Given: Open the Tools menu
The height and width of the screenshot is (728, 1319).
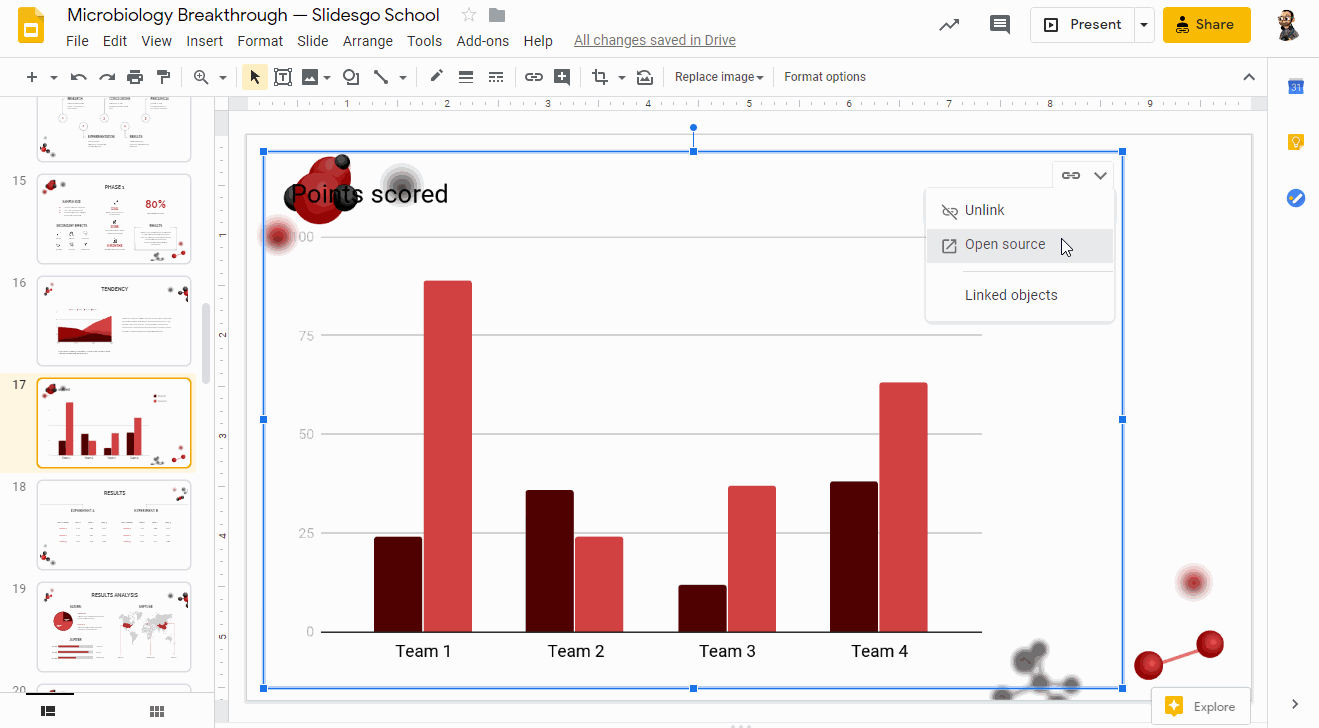Looking at the screenshot, I should coord(425,41).
